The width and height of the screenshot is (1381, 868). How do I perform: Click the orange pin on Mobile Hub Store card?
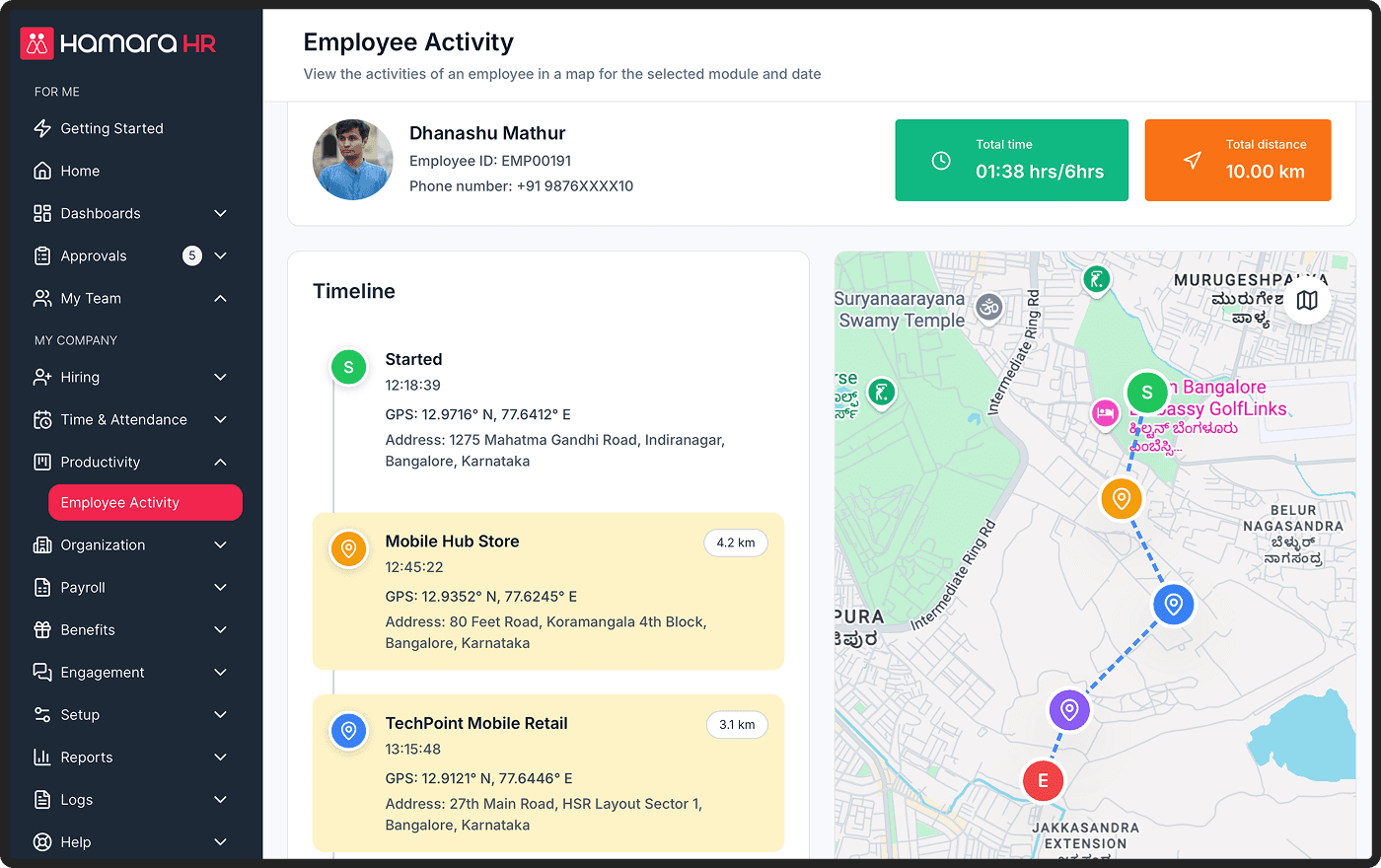pyautogui.click(x=348, y=548)
